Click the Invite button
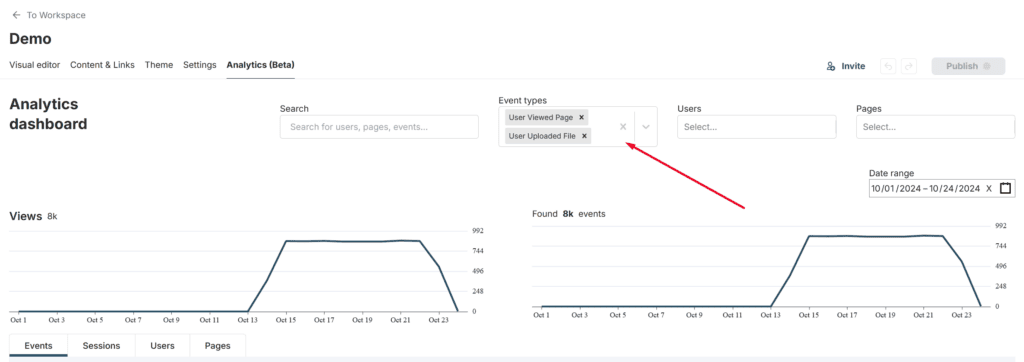The image size is (1024, 362). point(846,66)
